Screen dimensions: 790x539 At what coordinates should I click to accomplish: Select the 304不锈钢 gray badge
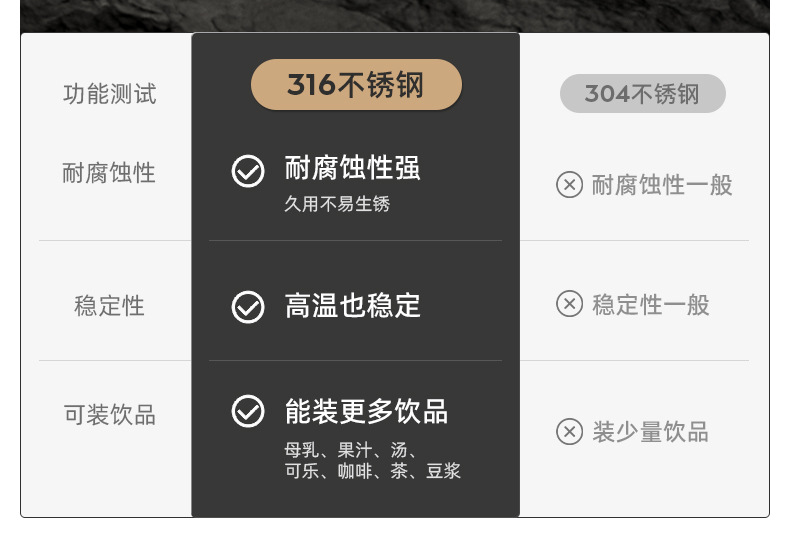[642, 94]
